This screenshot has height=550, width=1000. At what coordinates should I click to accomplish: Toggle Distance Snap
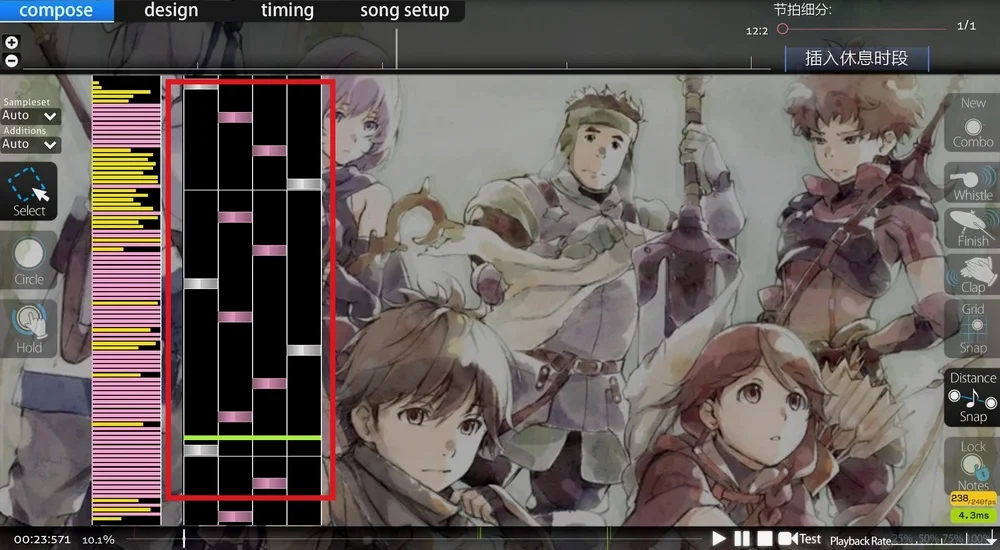click(973, 398)
